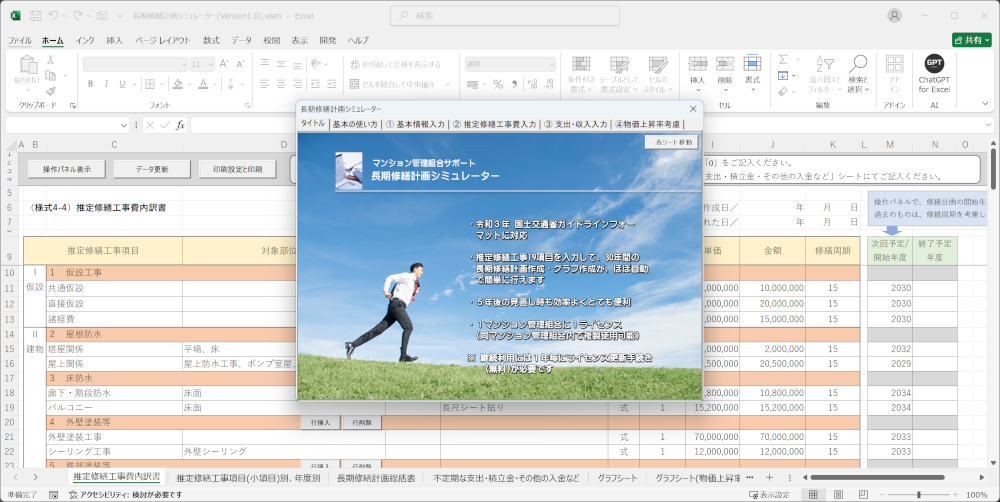The image size is (1000, 502).
Task: Select the グラフシート sheet tab
Action: coord(618,478)
